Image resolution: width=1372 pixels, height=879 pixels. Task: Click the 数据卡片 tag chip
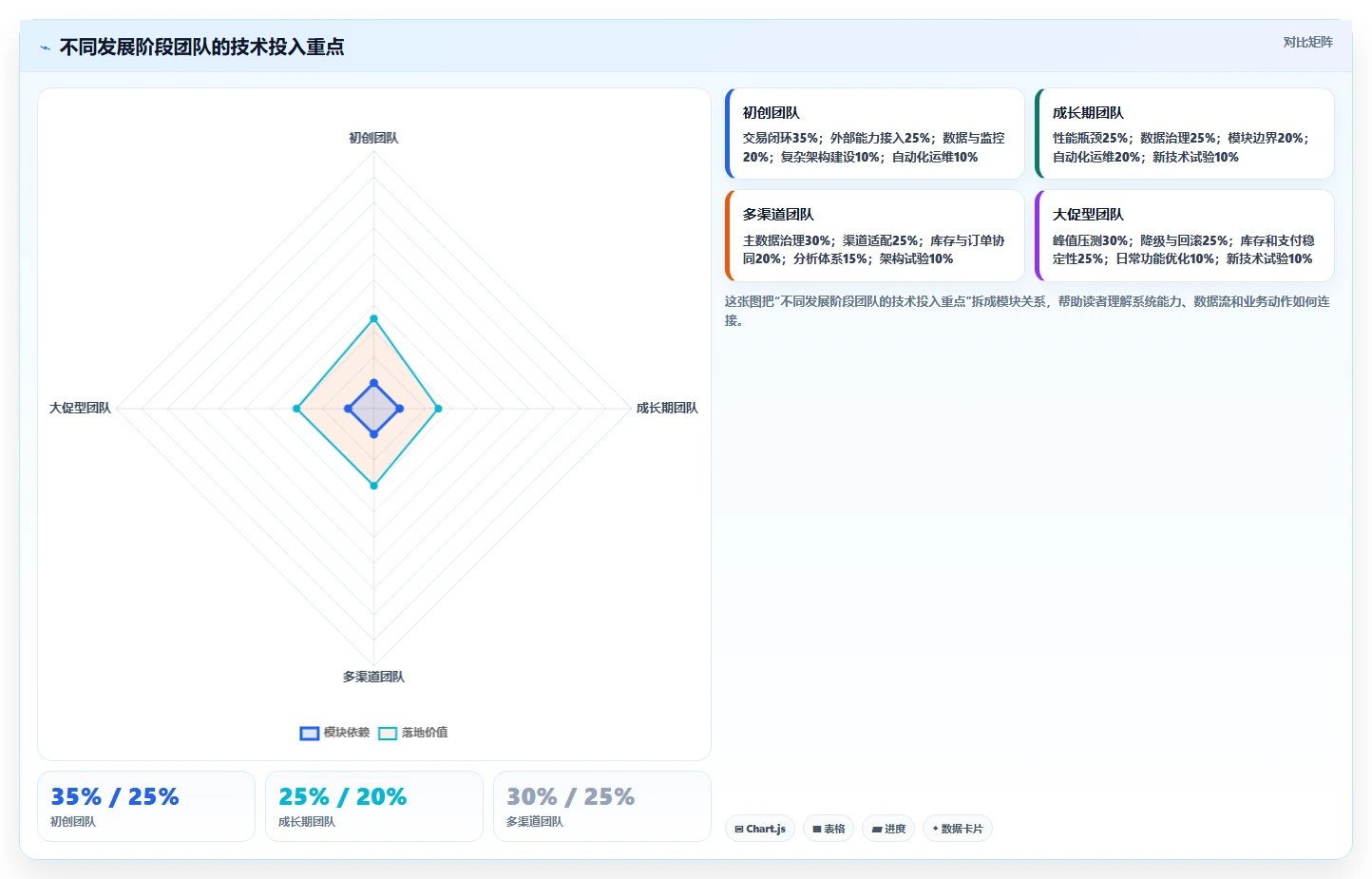[958, 829]
